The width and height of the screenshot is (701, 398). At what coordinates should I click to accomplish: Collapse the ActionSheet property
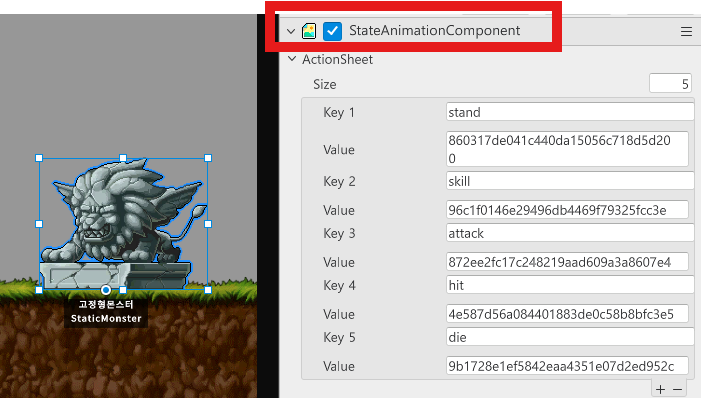click(292, 59)
